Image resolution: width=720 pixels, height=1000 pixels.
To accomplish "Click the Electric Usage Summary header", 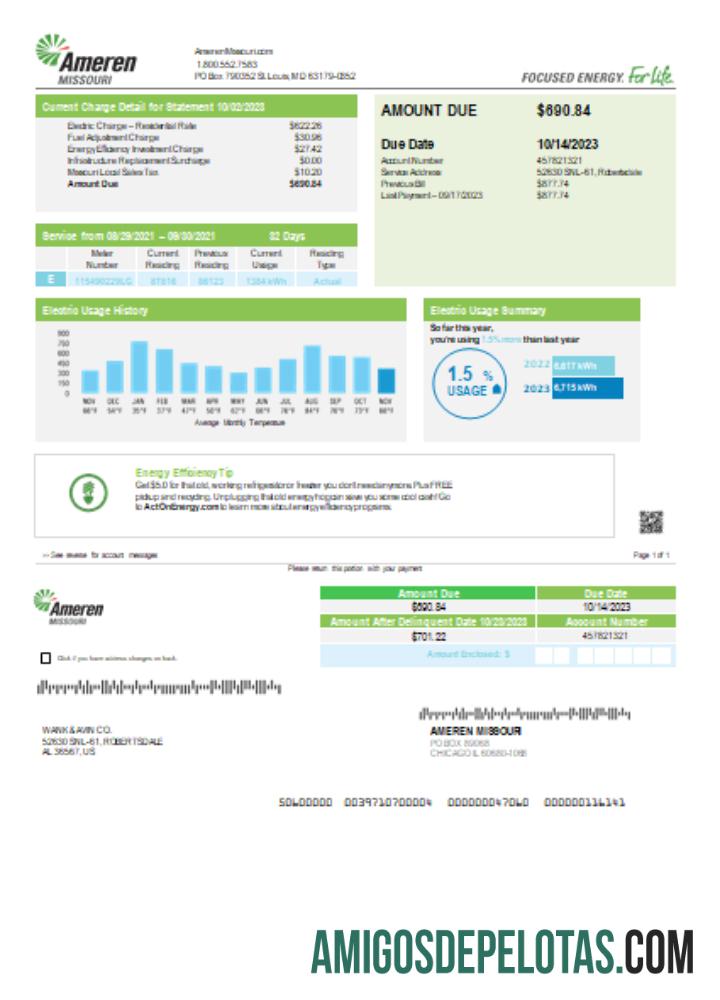I will click(531, 310).
